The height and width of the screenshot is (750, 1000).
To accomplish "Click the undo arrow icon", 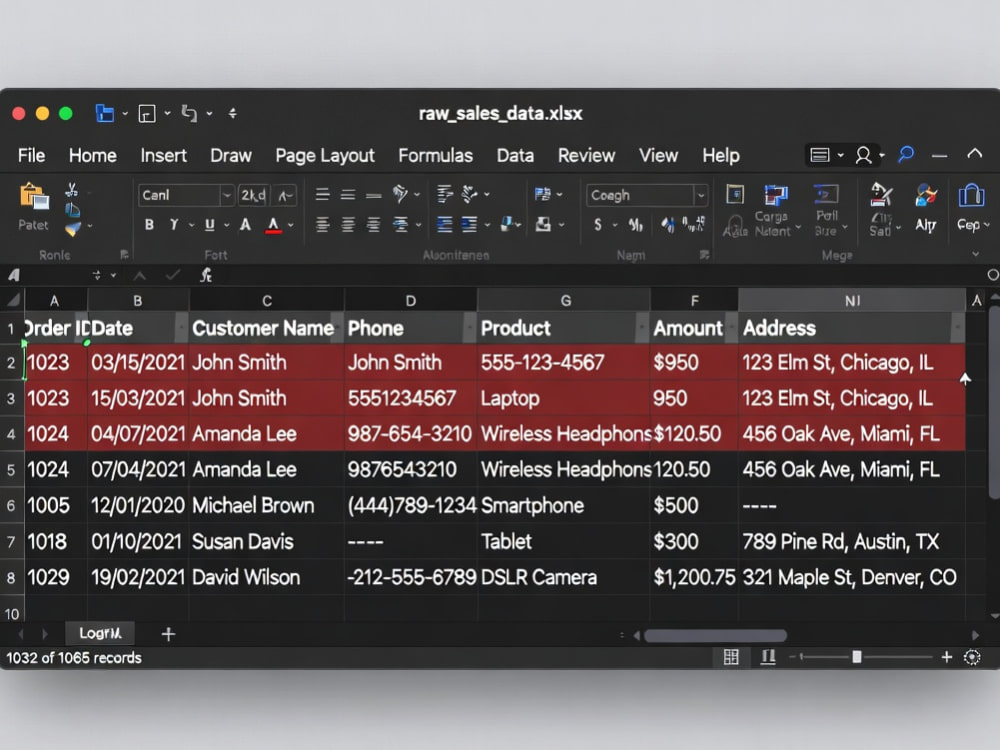I will 189,114.
